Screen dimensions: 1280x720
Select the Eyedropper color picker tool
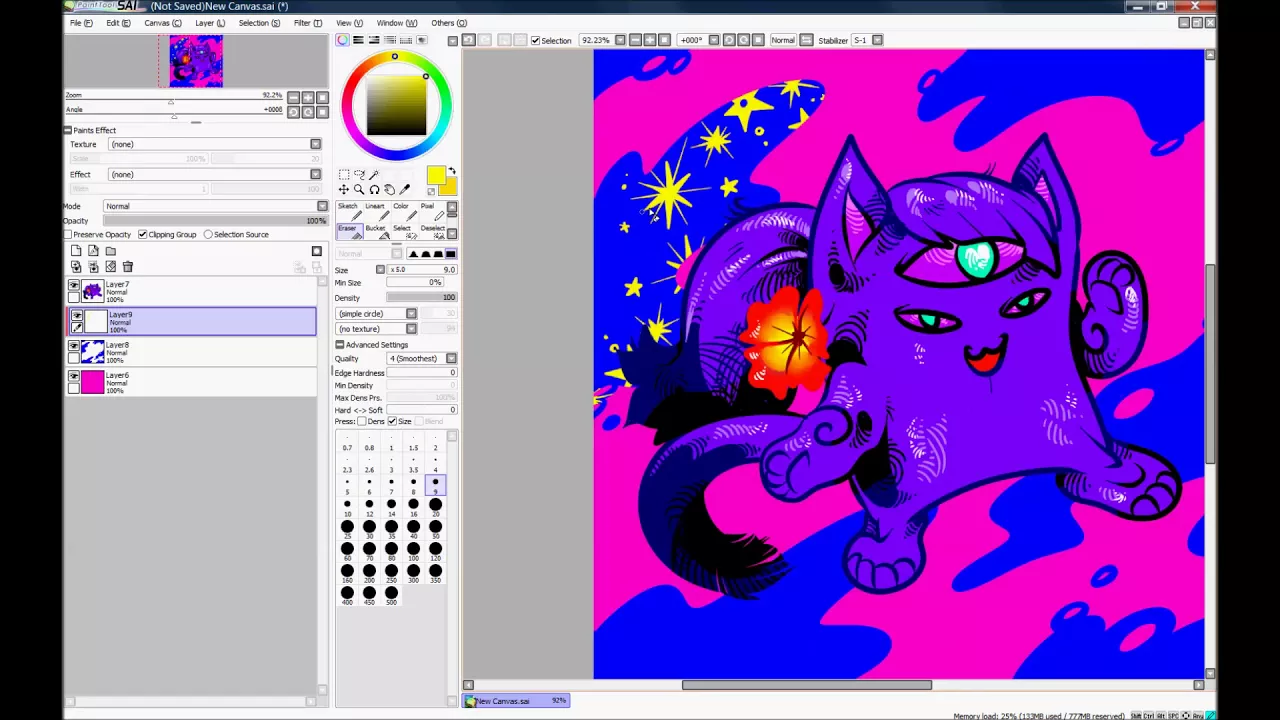tap(404, 189)
